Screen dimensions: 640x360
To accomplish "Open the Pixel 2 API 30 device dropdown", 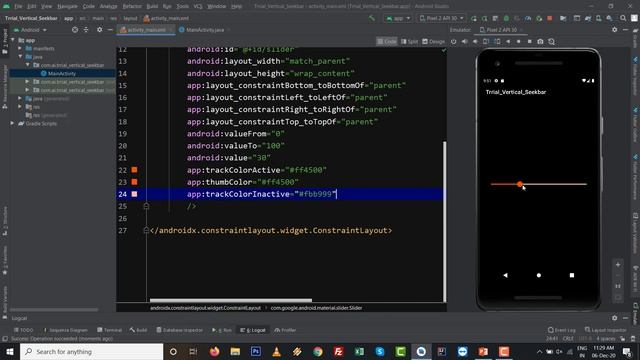I will 442,18.
